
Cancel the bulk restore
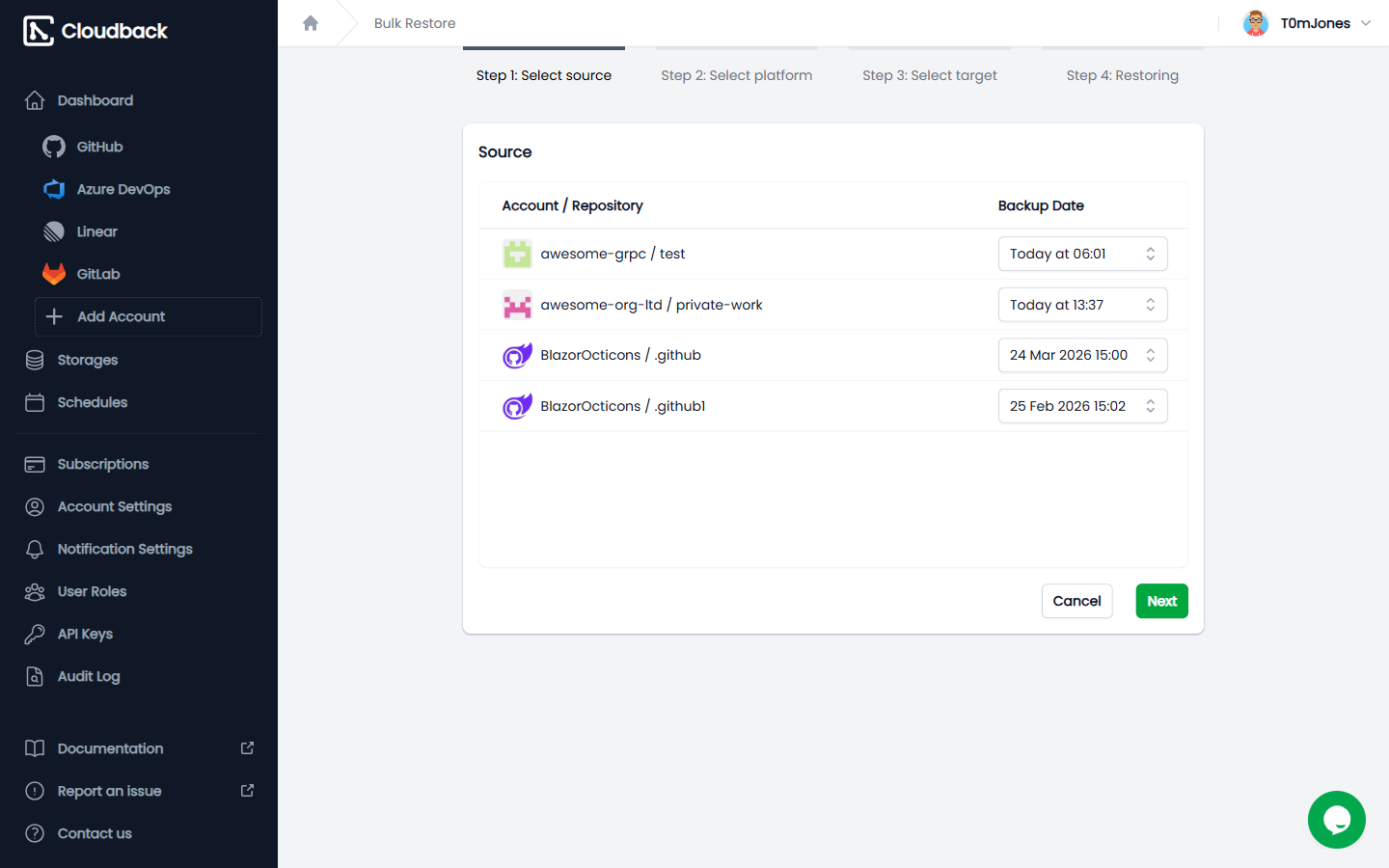1076,601
